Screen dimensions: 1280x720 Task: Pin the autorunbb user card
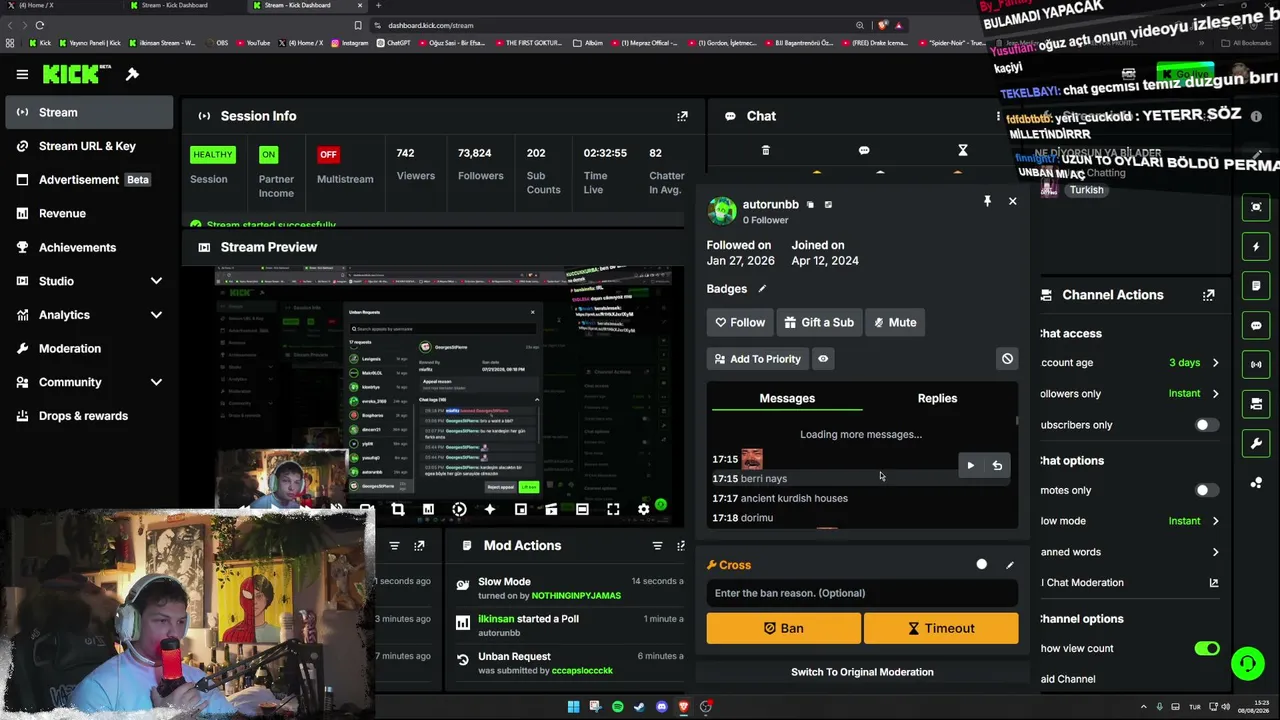click(x=987, y=201)
